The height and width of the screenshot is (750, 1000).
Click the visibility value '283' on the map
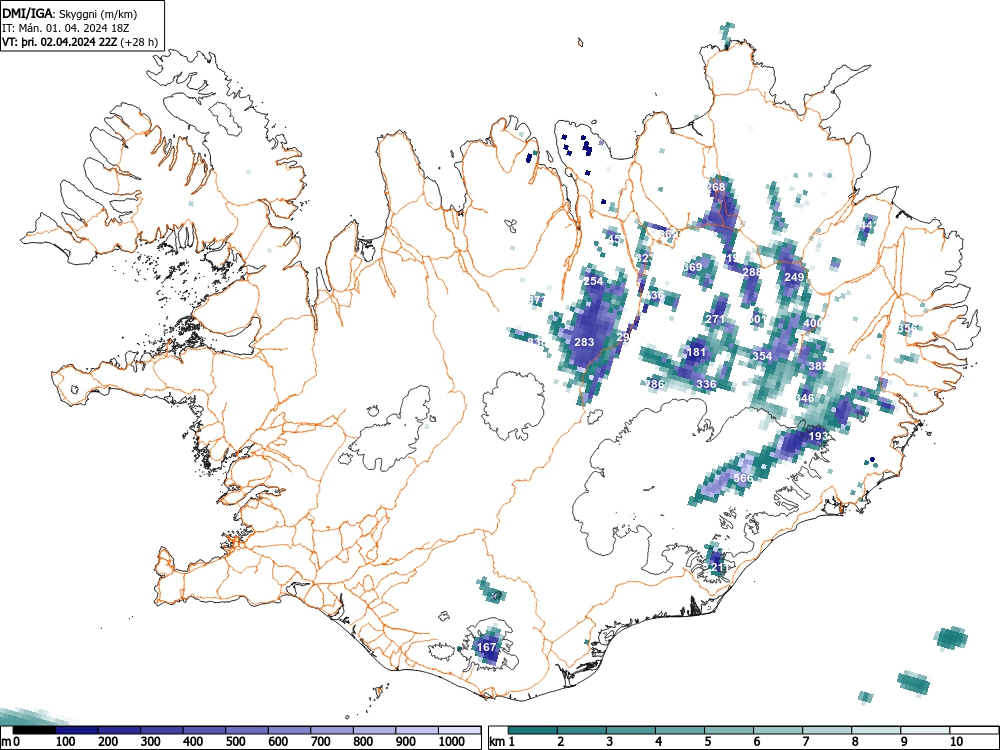tap(584, 342)
